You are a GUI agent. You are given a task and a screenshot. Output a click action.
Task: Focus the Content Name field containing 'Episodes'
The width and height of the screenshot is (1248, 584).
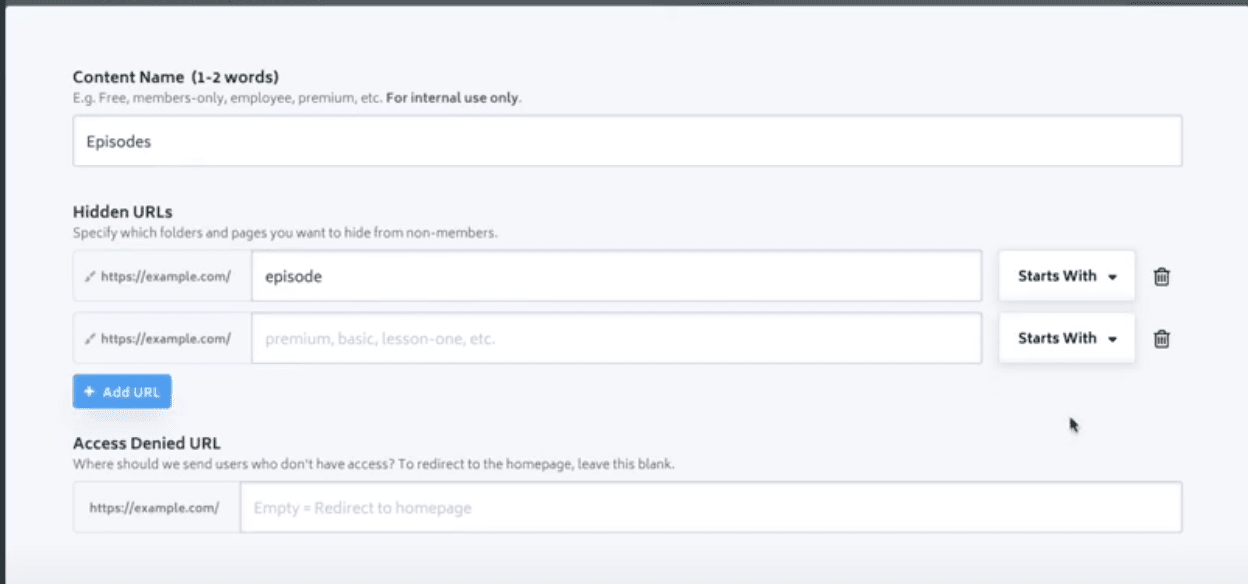tap(627, 141)
